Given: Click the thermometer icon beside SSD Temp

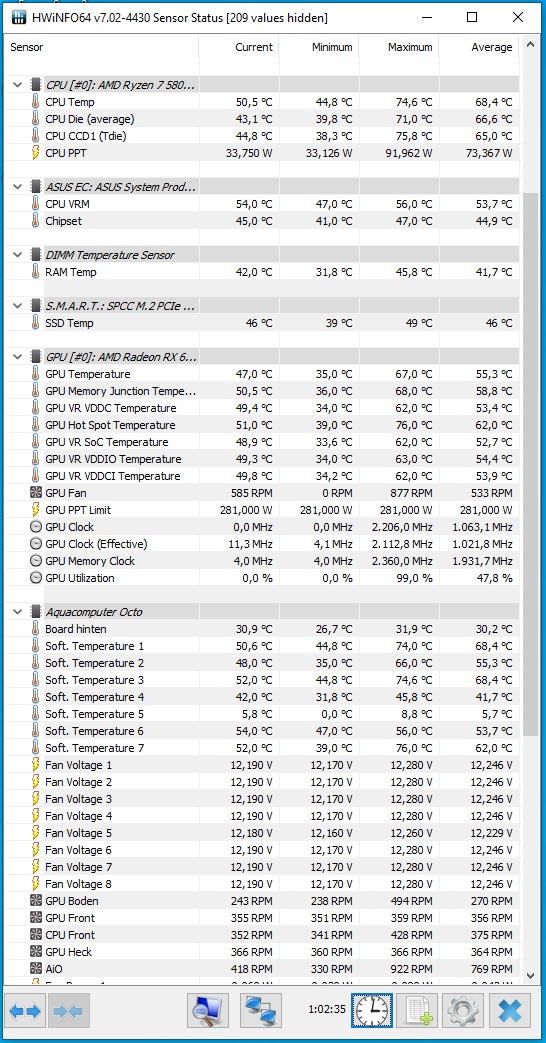Looking at the screenshot, I should coord(35,323).
